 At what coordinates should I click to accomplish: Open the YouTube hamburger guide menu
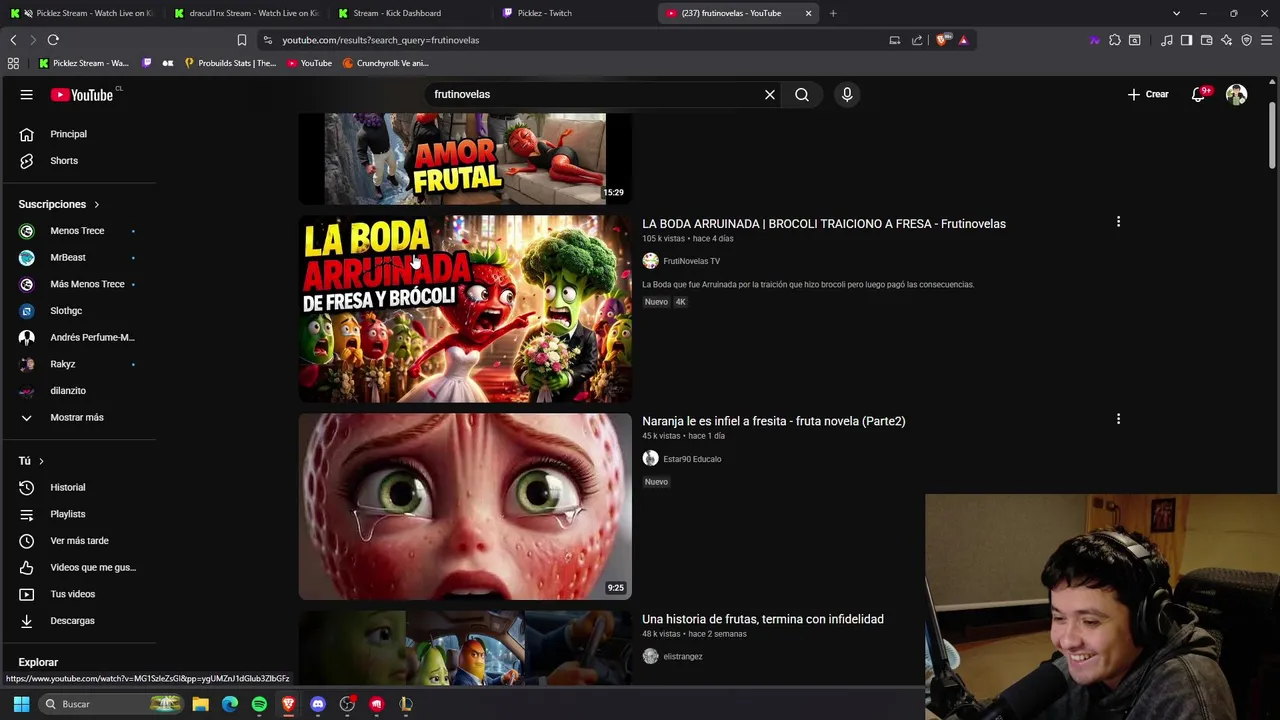point(26,94)
